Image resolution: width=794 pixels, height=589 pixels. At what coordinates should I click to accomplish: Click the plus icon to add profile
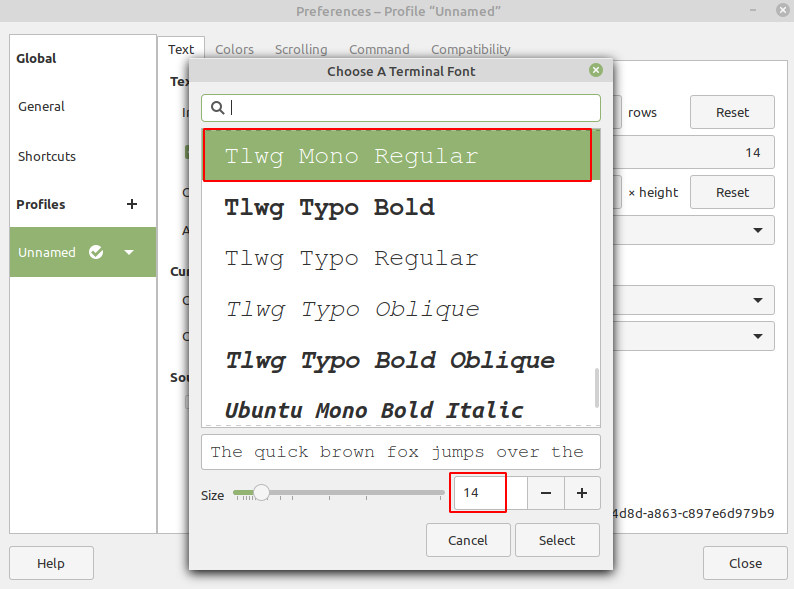132,204
